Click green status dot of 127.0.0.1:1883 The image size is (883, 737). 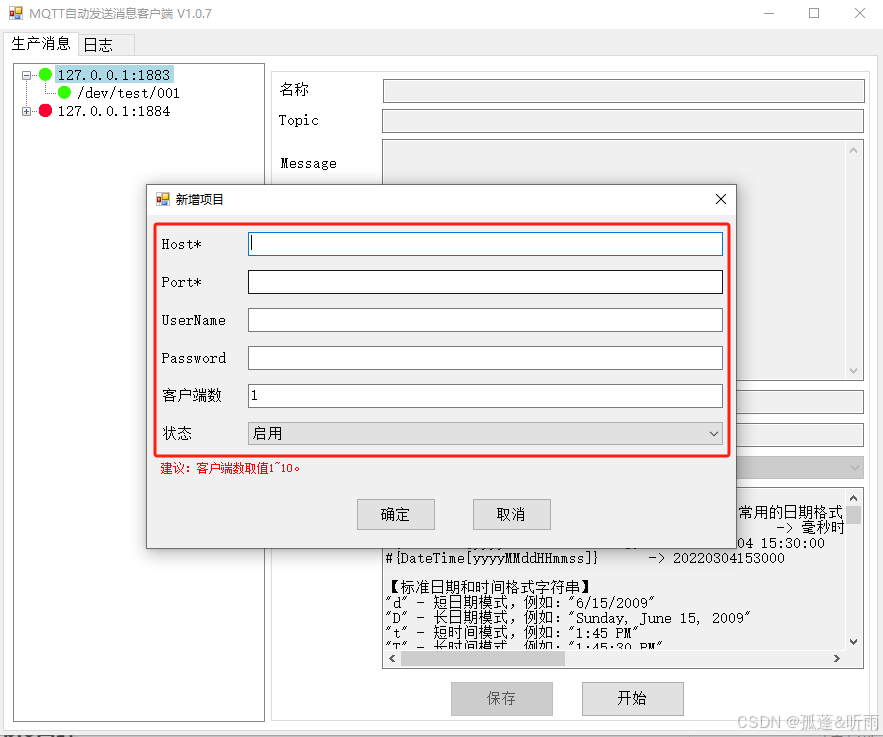point(46,74)
